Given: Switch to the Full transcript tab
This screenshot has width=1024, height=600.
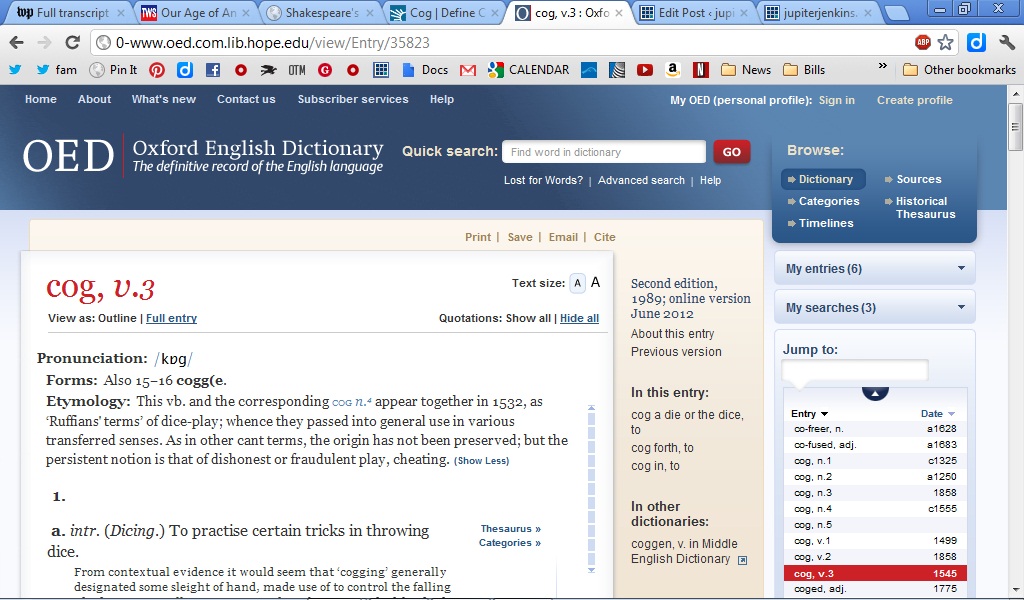Looking at the screenshot, I should (70, 13).
